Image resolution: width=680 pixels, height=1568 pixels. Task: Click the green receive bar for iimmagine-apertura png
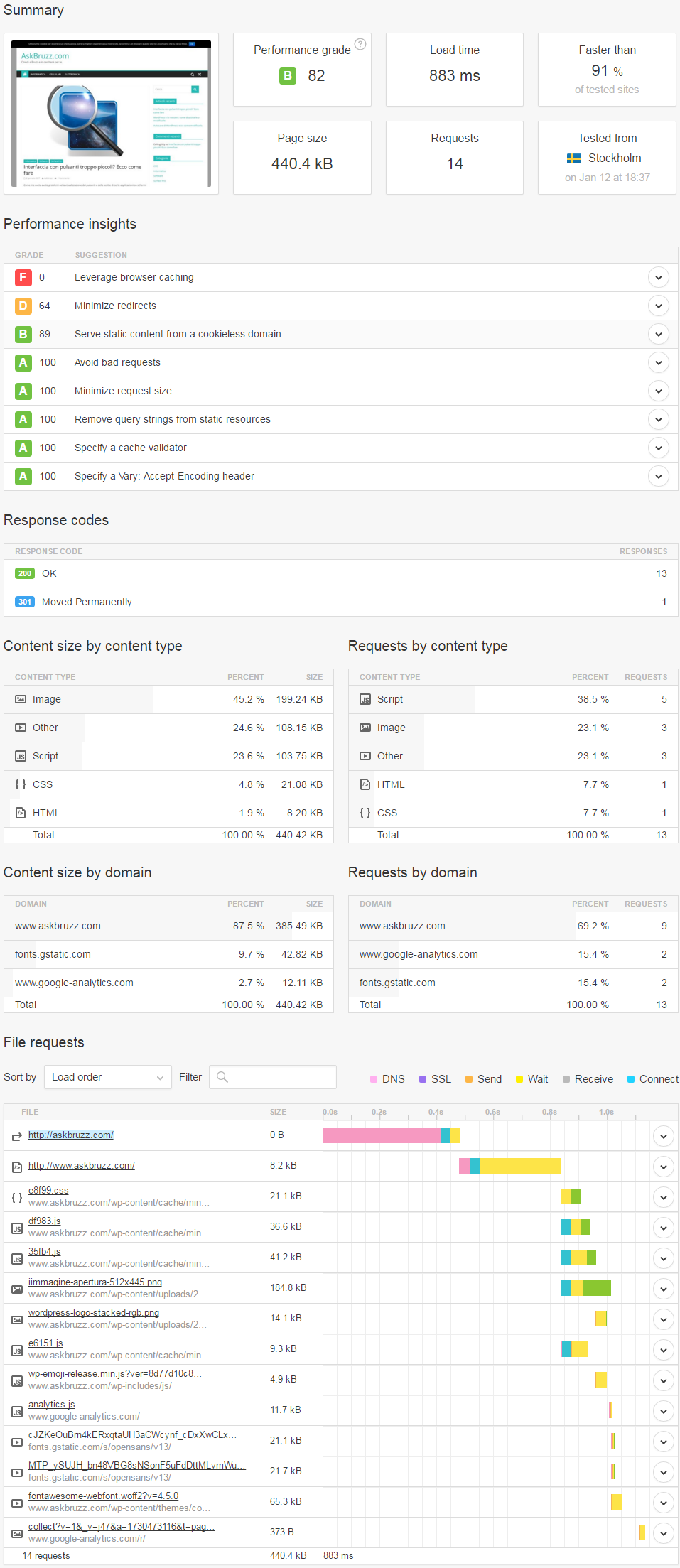pyautogui.click(x=597, y=1288)
